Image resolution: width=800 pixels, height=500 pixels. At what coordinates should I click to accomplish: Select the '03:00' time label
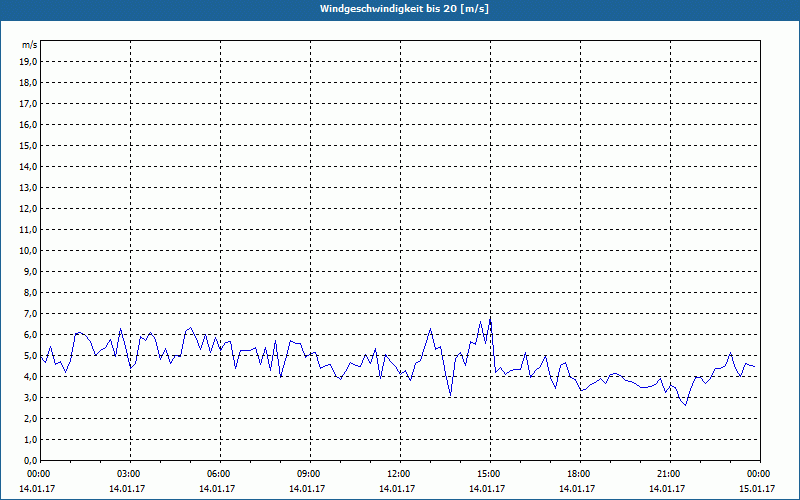129,474
